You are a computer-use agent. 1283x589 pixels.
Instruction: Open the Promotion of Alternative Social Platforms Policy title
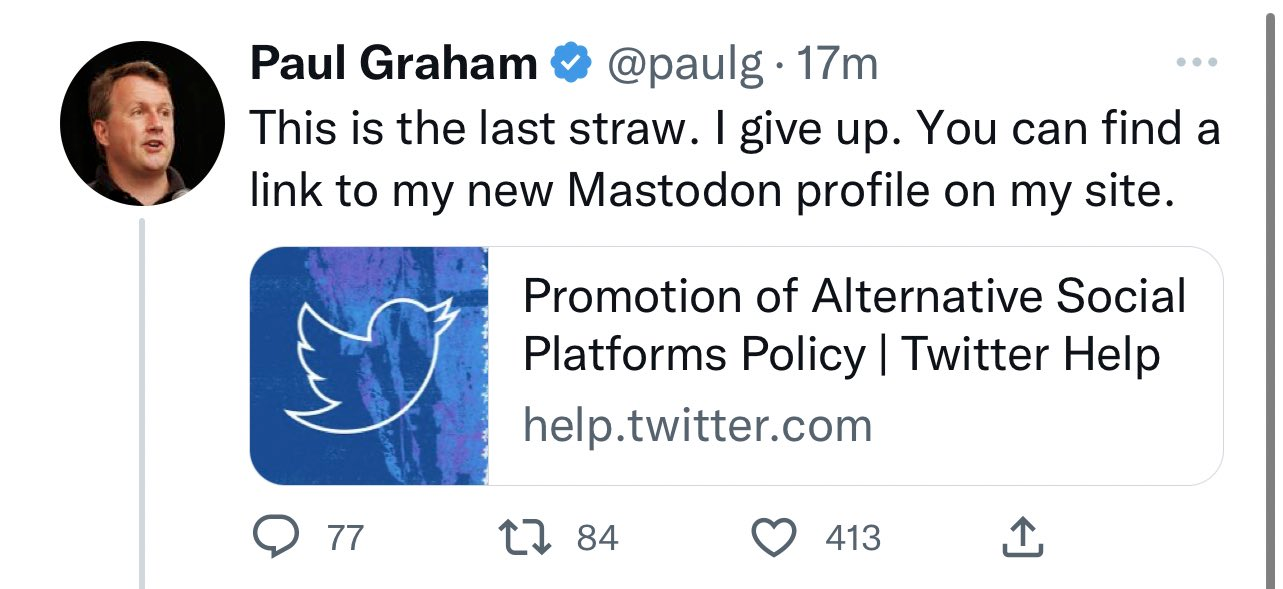(x=855, y=325)
